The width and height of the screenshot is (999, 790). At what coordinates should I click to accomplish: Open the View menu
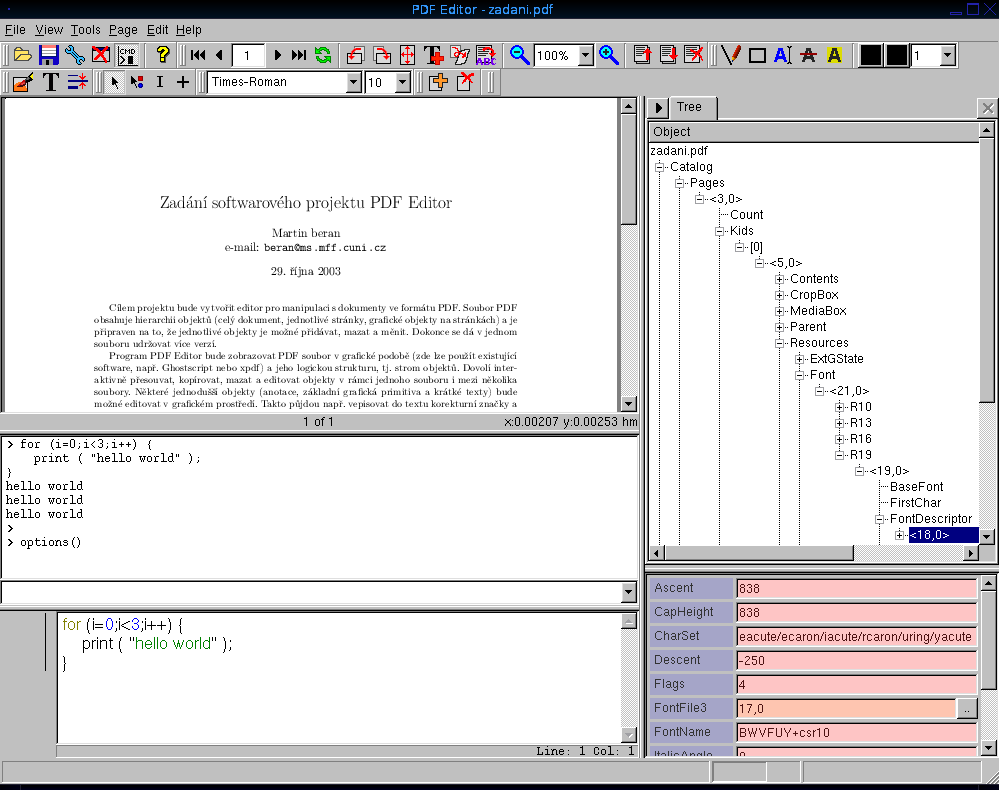tap(49, 30)
